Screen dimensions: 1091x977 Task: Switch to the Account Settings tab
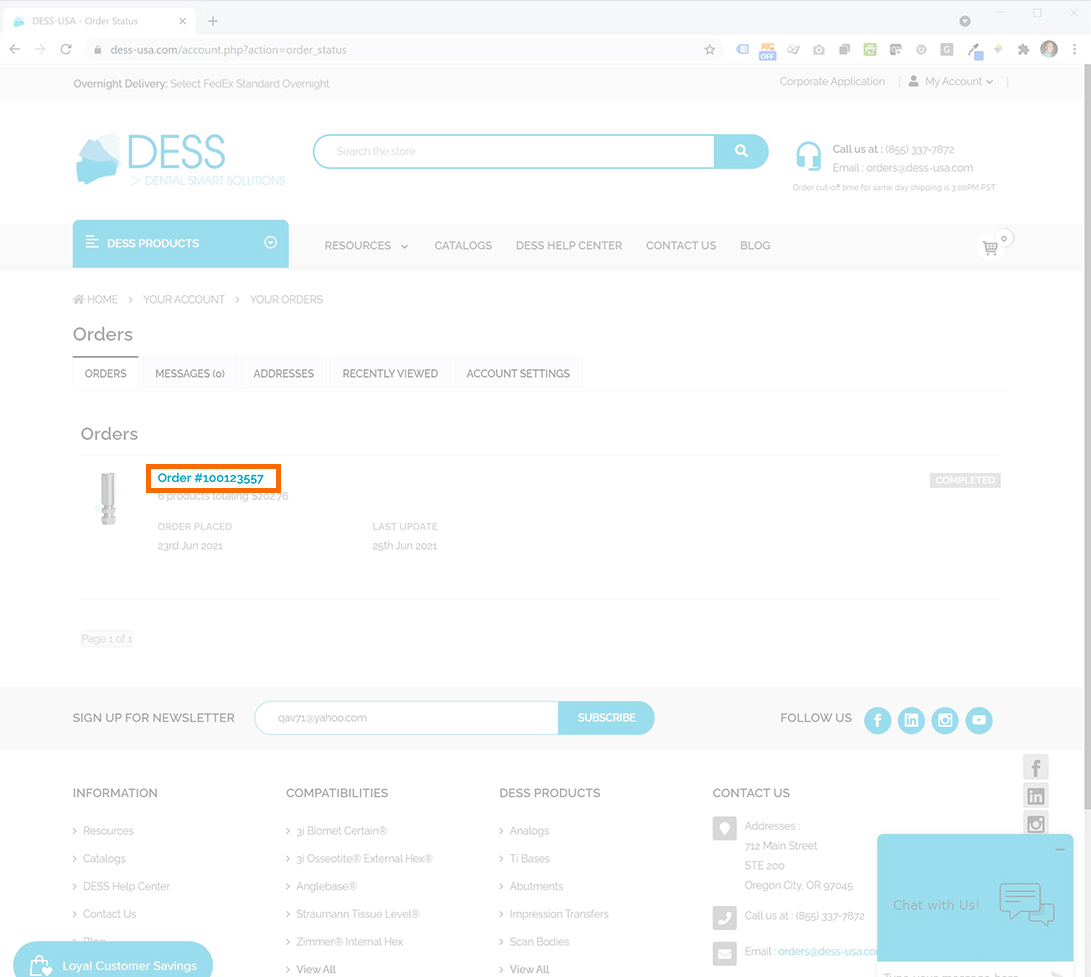518,374
